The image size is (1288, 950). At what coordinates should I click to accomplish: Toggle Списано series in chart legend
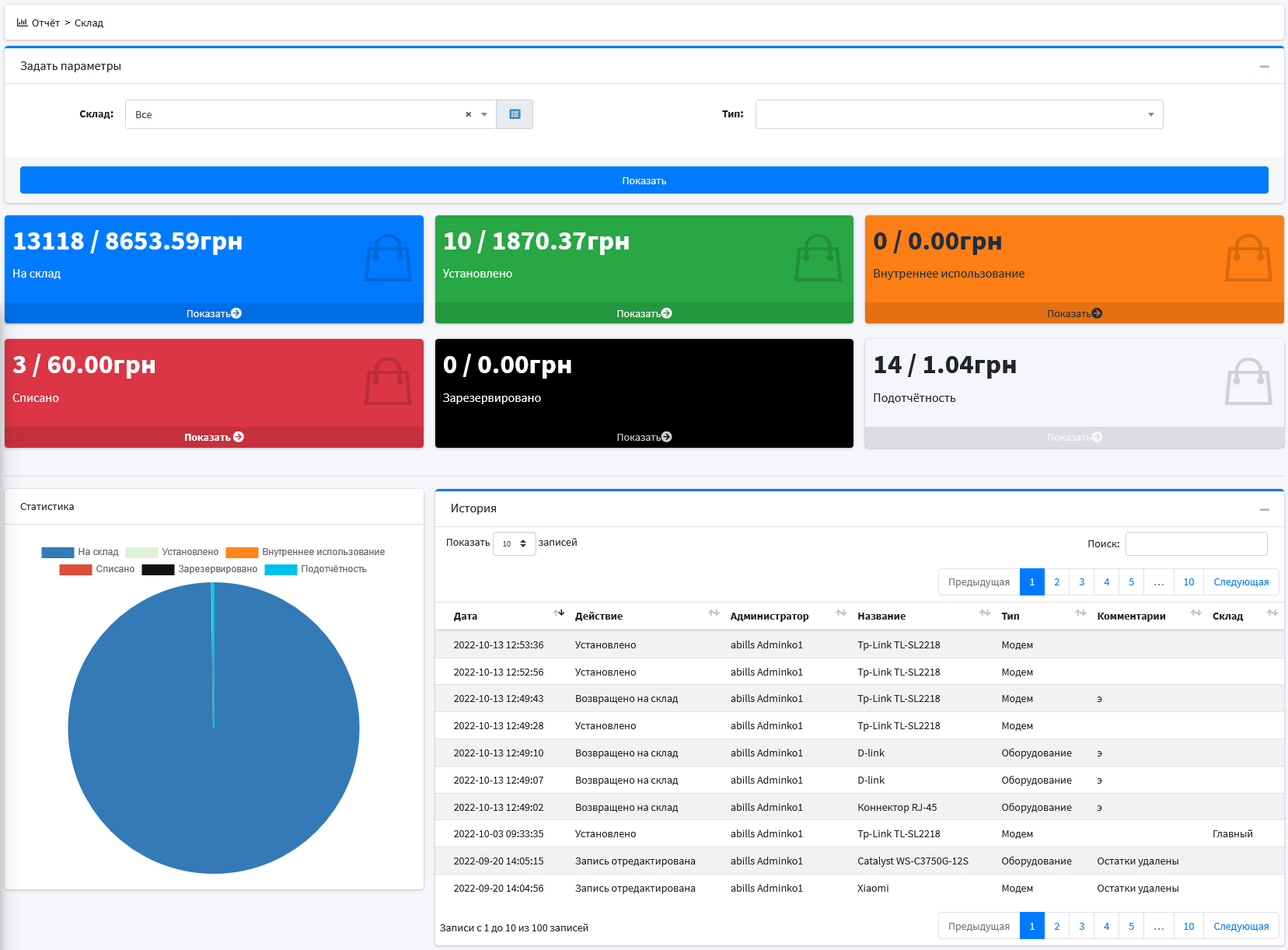pyautogui.click(x=97, y=569)
